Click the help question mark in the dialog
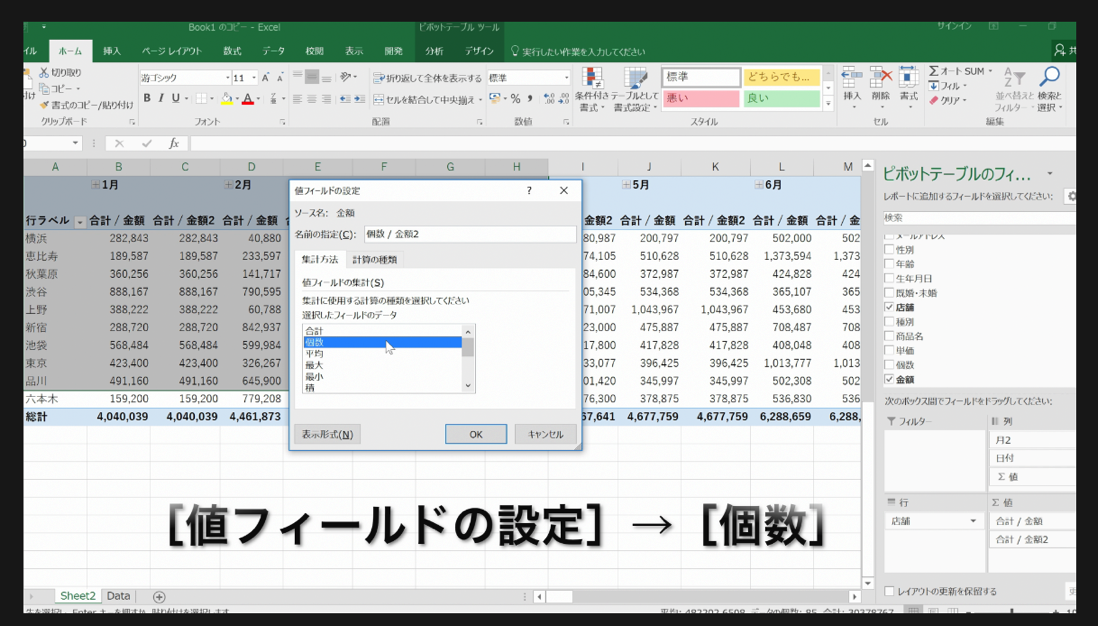 (x=529, y=190)
